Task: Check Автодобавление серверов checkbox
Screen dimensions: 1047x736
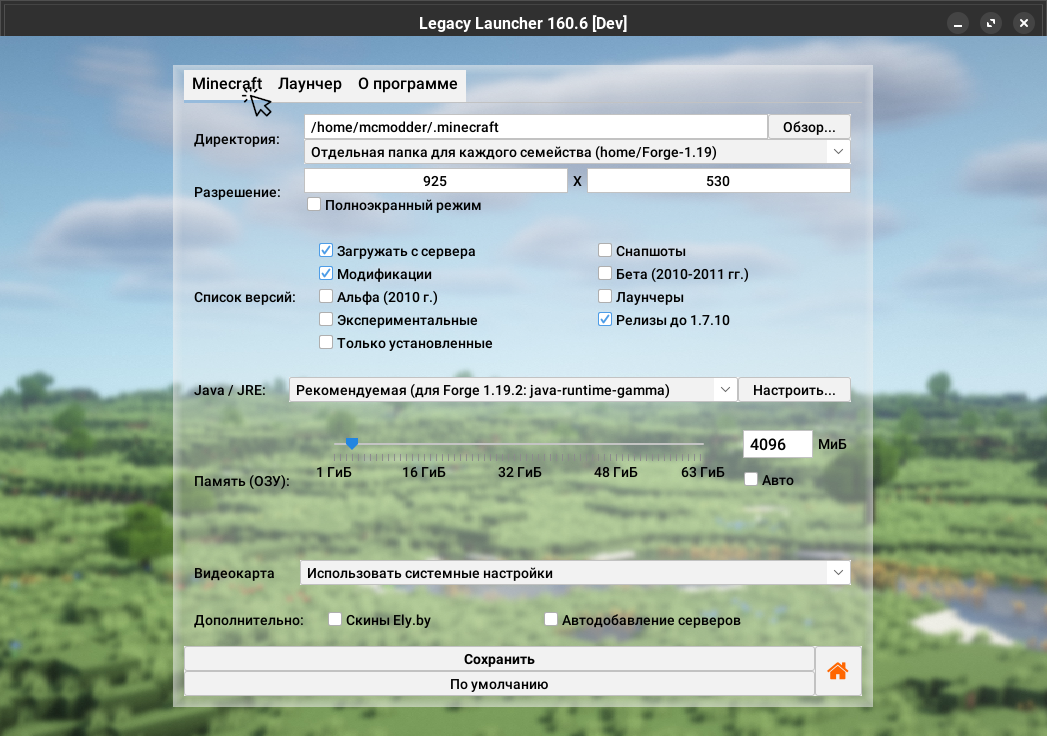Action: click(551, 619)
